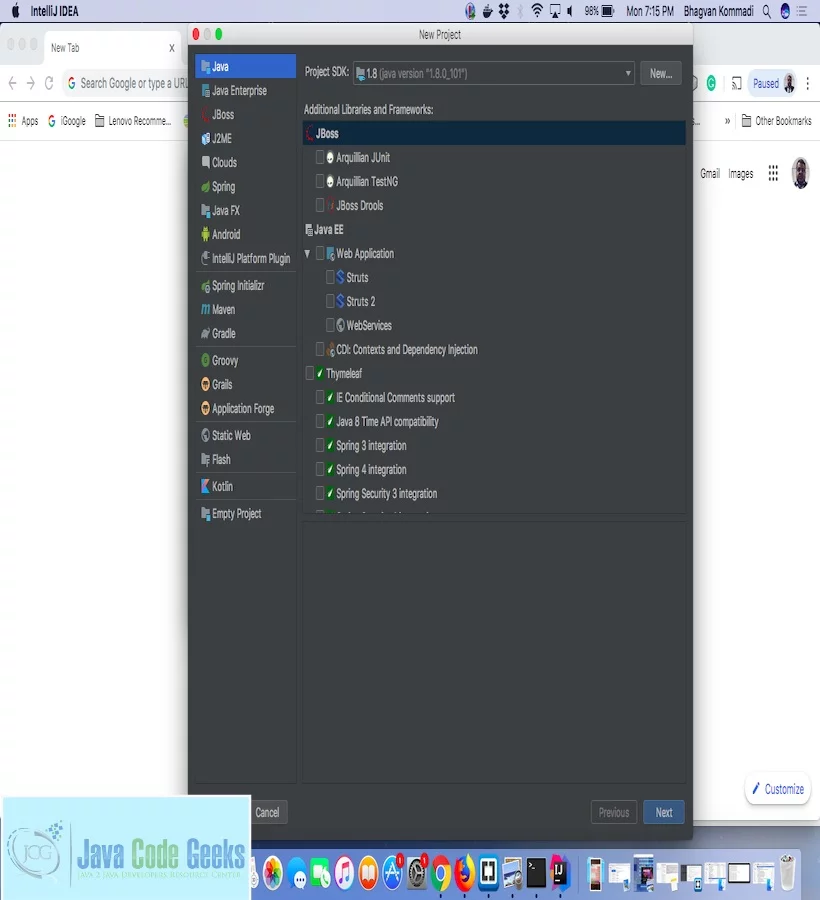The height and width of the screenshot is (900, 820).
Task: Select Android project type
Action: tap(245, 235)
